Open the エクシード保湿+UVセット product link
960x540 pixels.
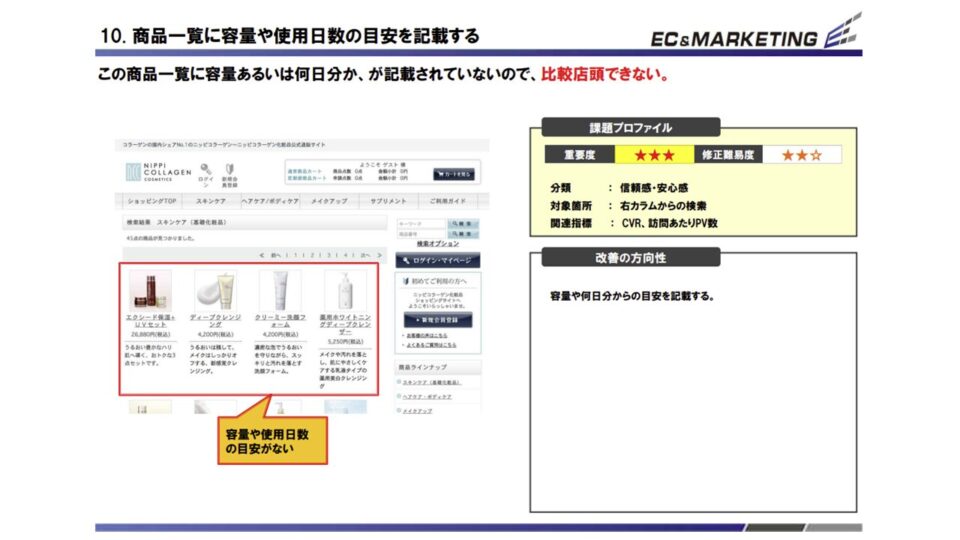click(151, 321)
